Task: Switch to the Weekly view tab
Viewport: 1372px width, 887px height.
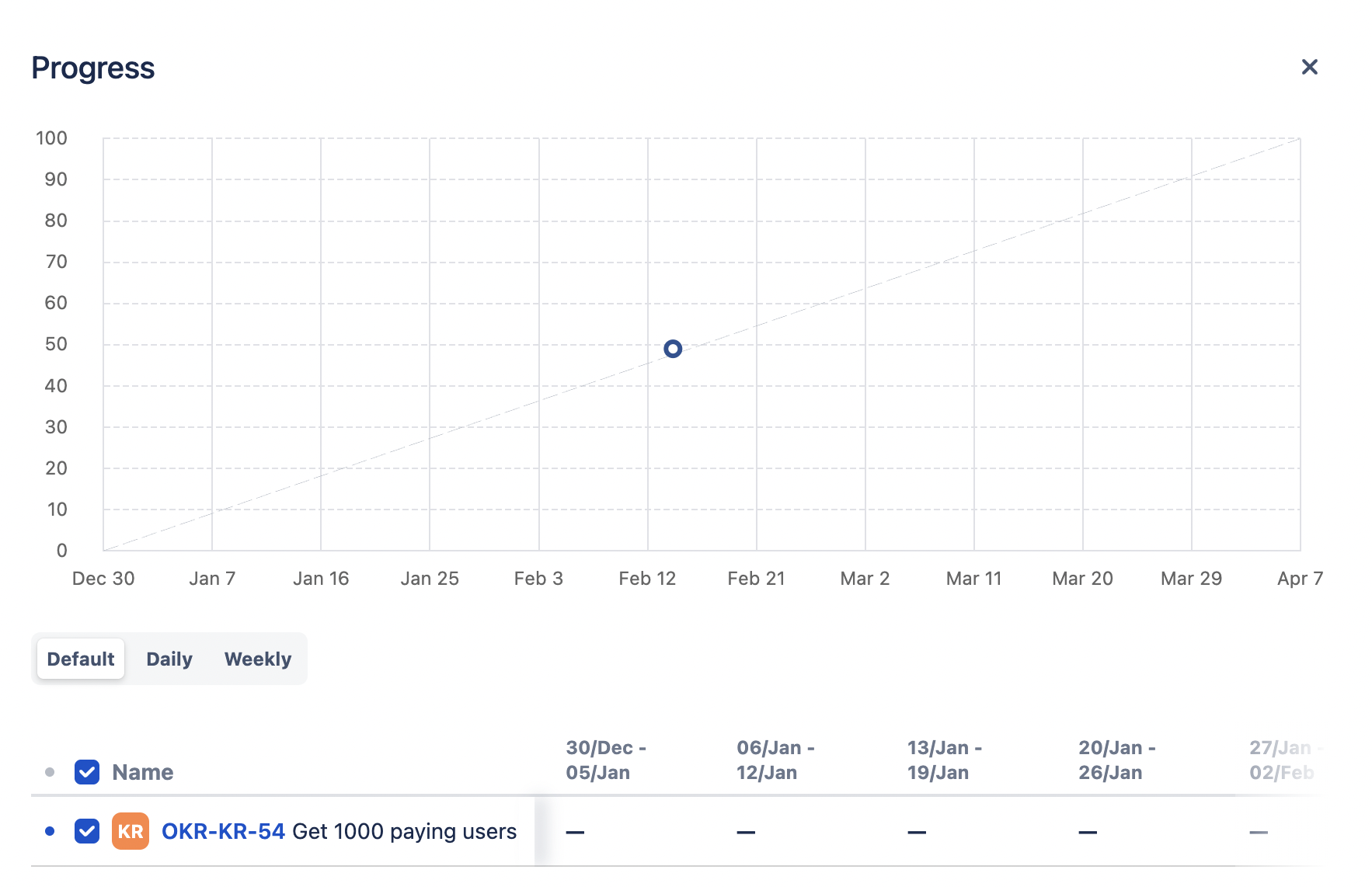Action: (258, 659)
